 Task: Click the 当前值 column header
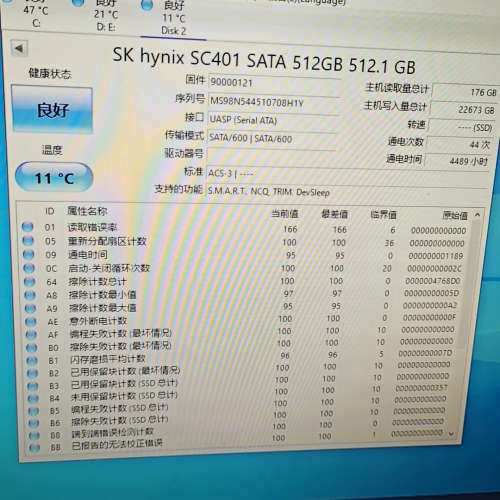pyautogui.click(x=284, y=214)
